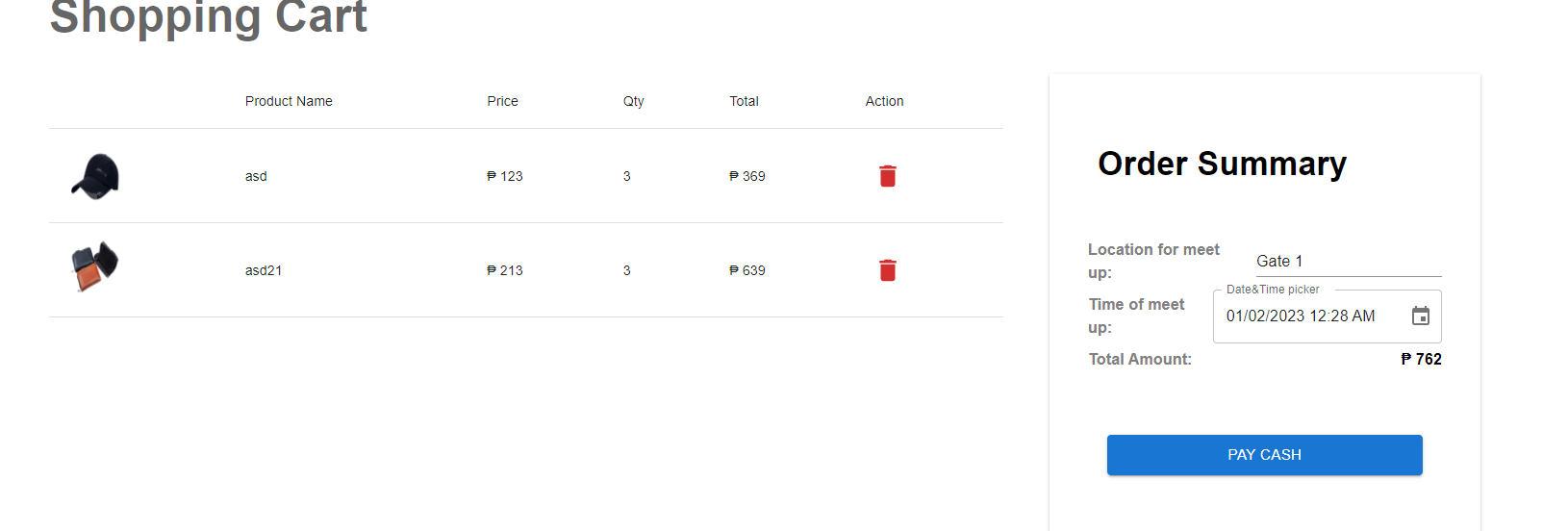Click the ₱ 639 total cell
Image resolution: width=1568 pixels, height=531 pixels.
[x=747, y=270]
